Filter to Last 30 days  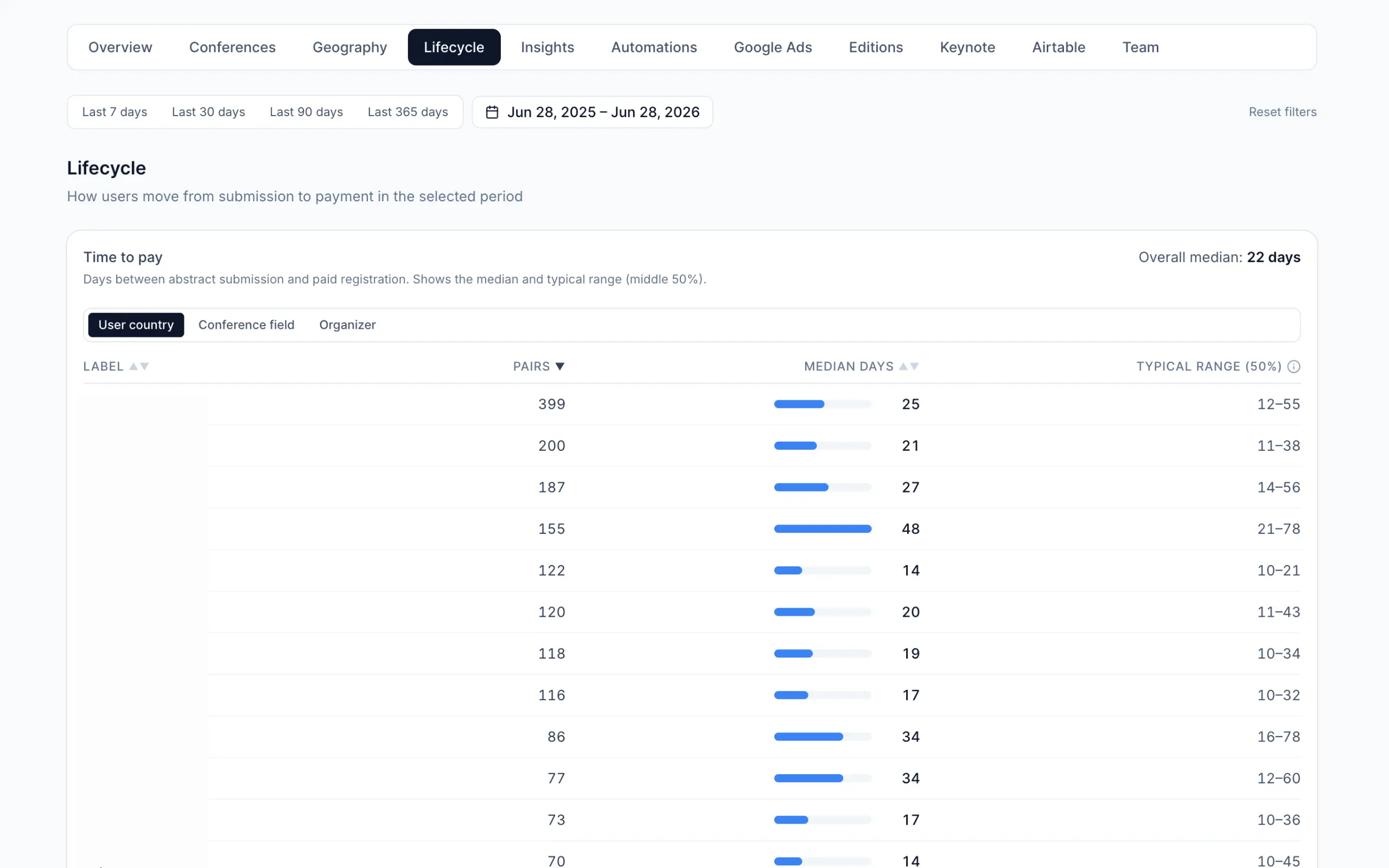[208, 112]
